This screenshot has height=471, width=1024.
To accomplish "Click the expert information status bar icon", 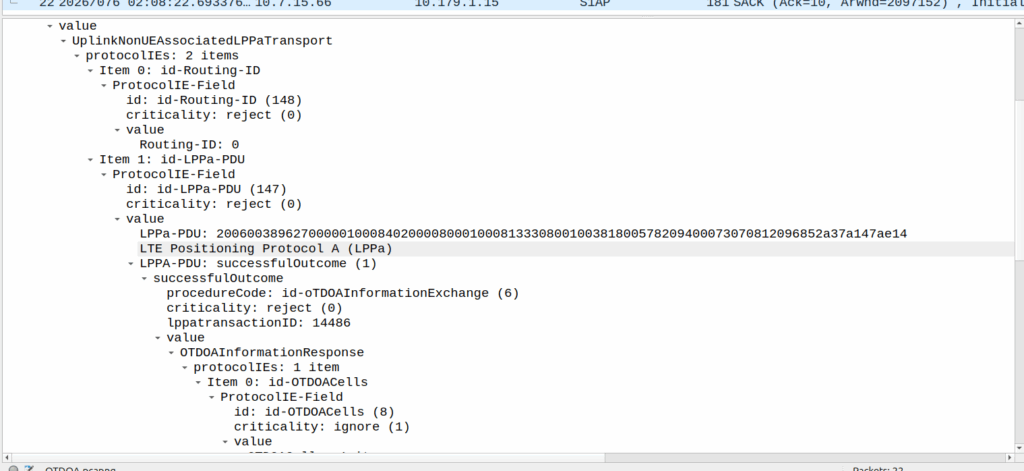I will point(11,467).
